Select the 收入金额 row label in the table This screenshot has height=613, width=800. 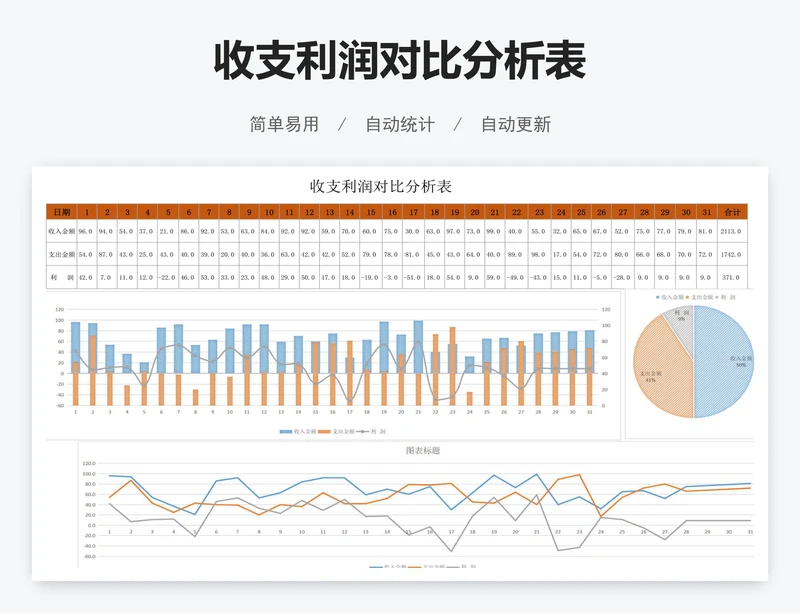(x=62, y=231)
